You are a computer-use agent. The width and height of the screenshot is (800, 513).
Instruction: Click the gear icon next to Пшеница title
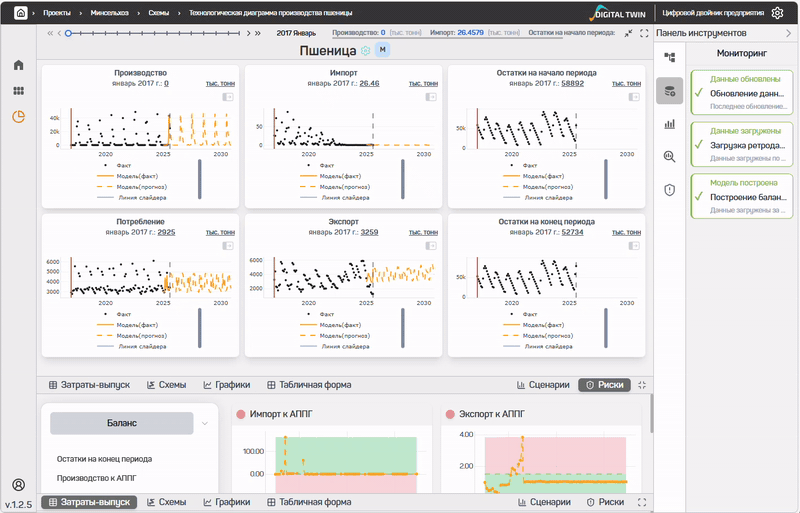[x=365, y=50]
